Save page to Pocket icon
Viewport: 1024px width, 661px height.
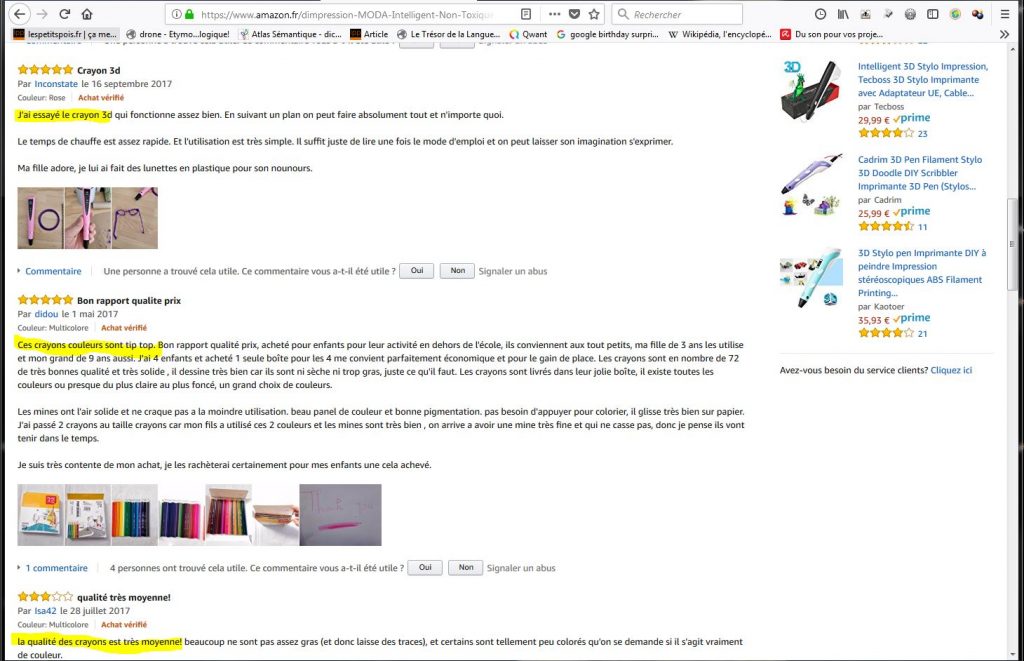click(x=575, y=14)
